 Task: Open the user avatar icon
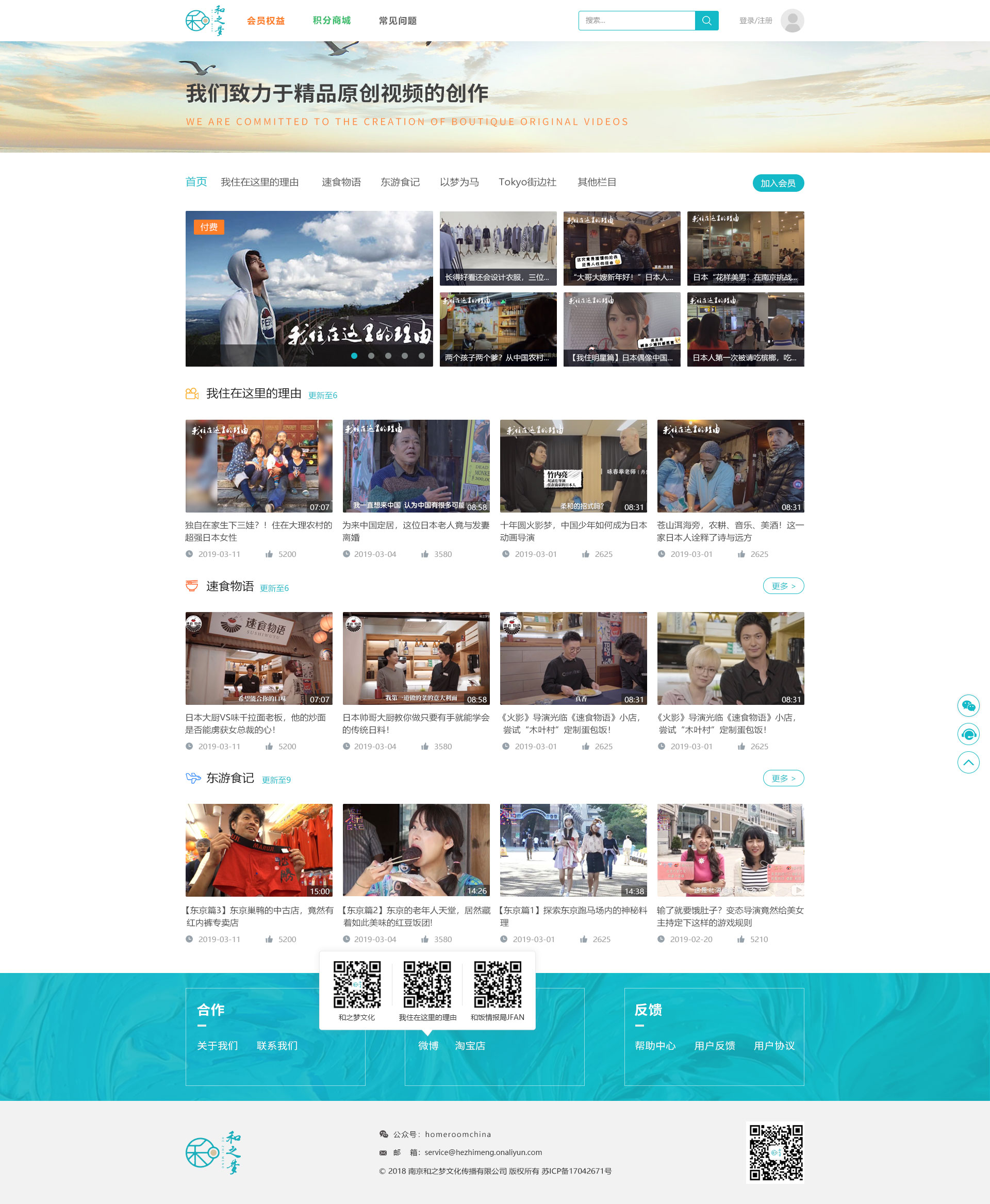tap(792, 21)
